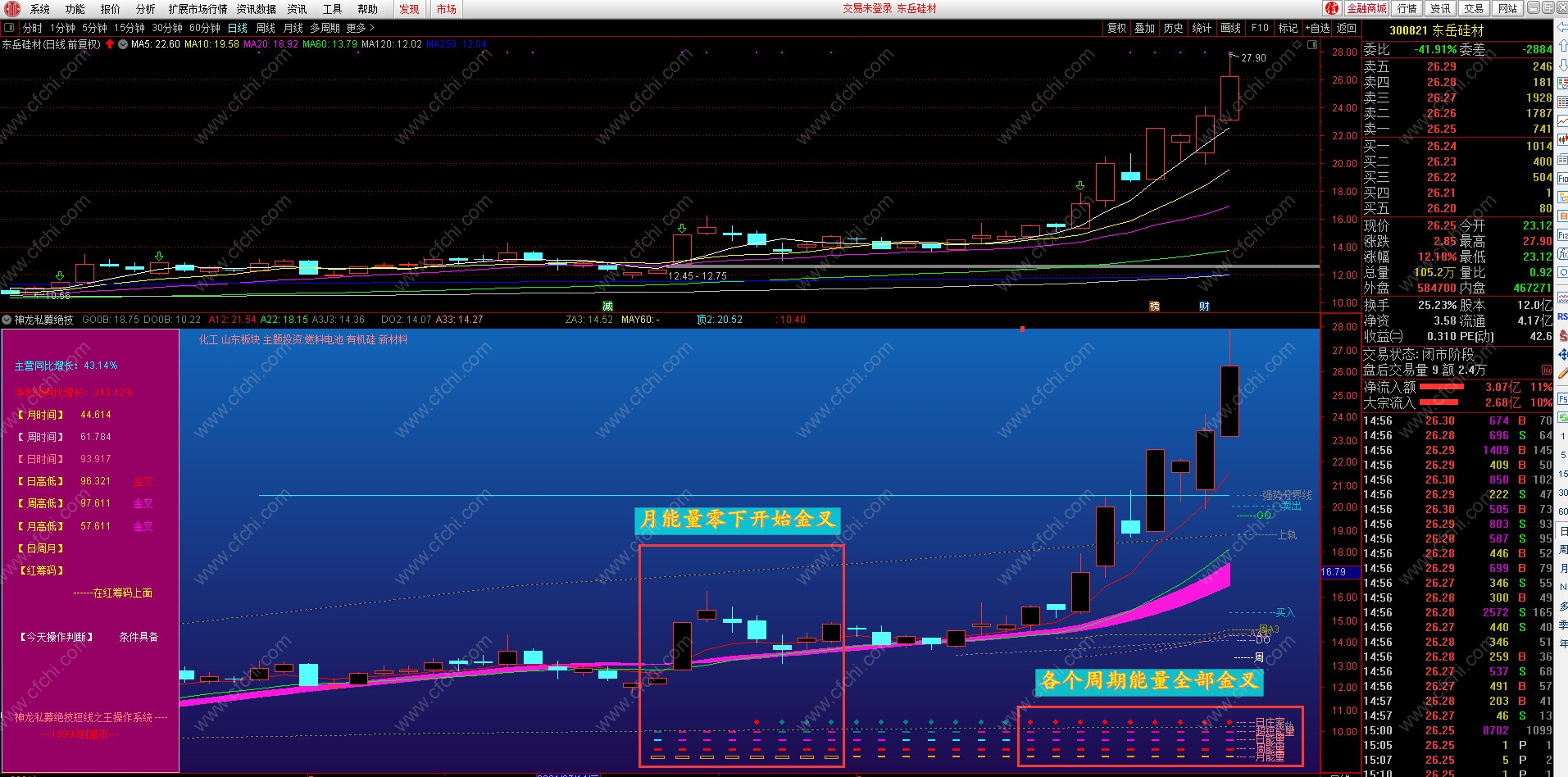Open the small chart icon beside 盘后交易量
Screen dimensions: 1568x777
[1547, 370]
